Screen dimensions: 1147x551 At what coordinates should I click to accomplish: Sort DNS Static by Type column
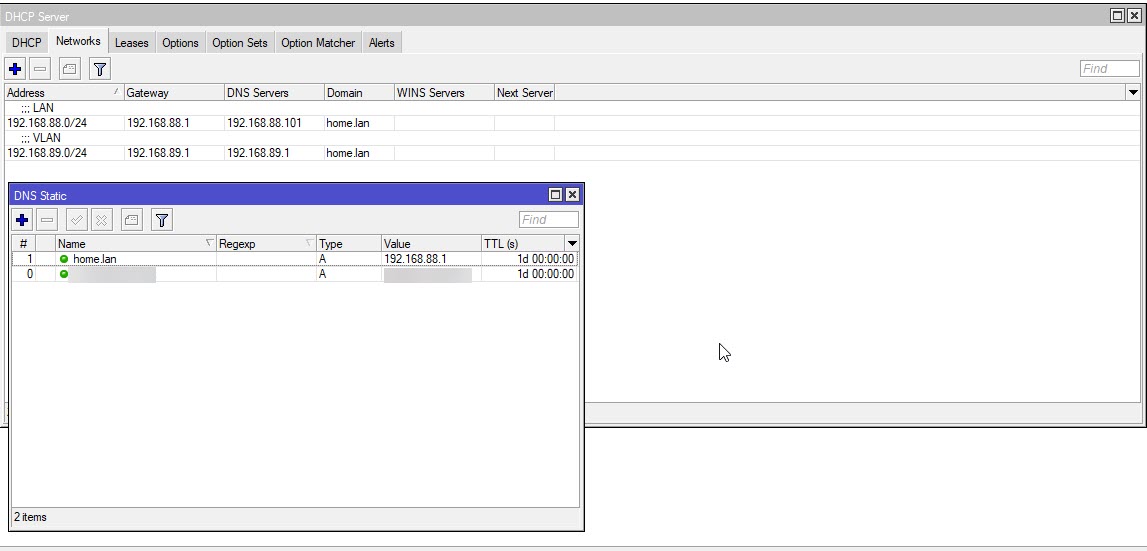pyautogui.click(x=349, y=244)
